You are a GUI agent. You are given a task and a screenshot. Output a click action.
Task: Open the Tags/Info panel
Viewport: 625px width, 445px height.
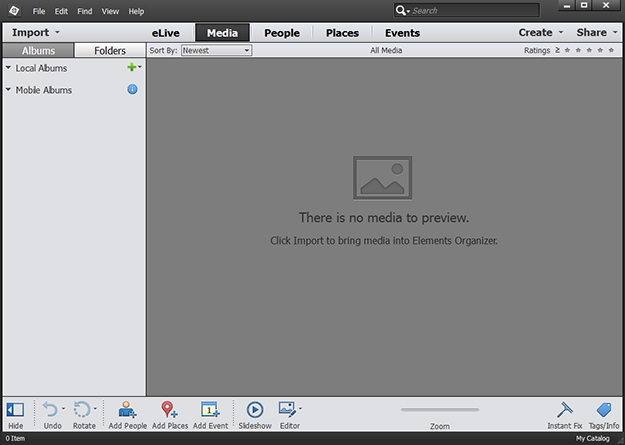[604, 415]
